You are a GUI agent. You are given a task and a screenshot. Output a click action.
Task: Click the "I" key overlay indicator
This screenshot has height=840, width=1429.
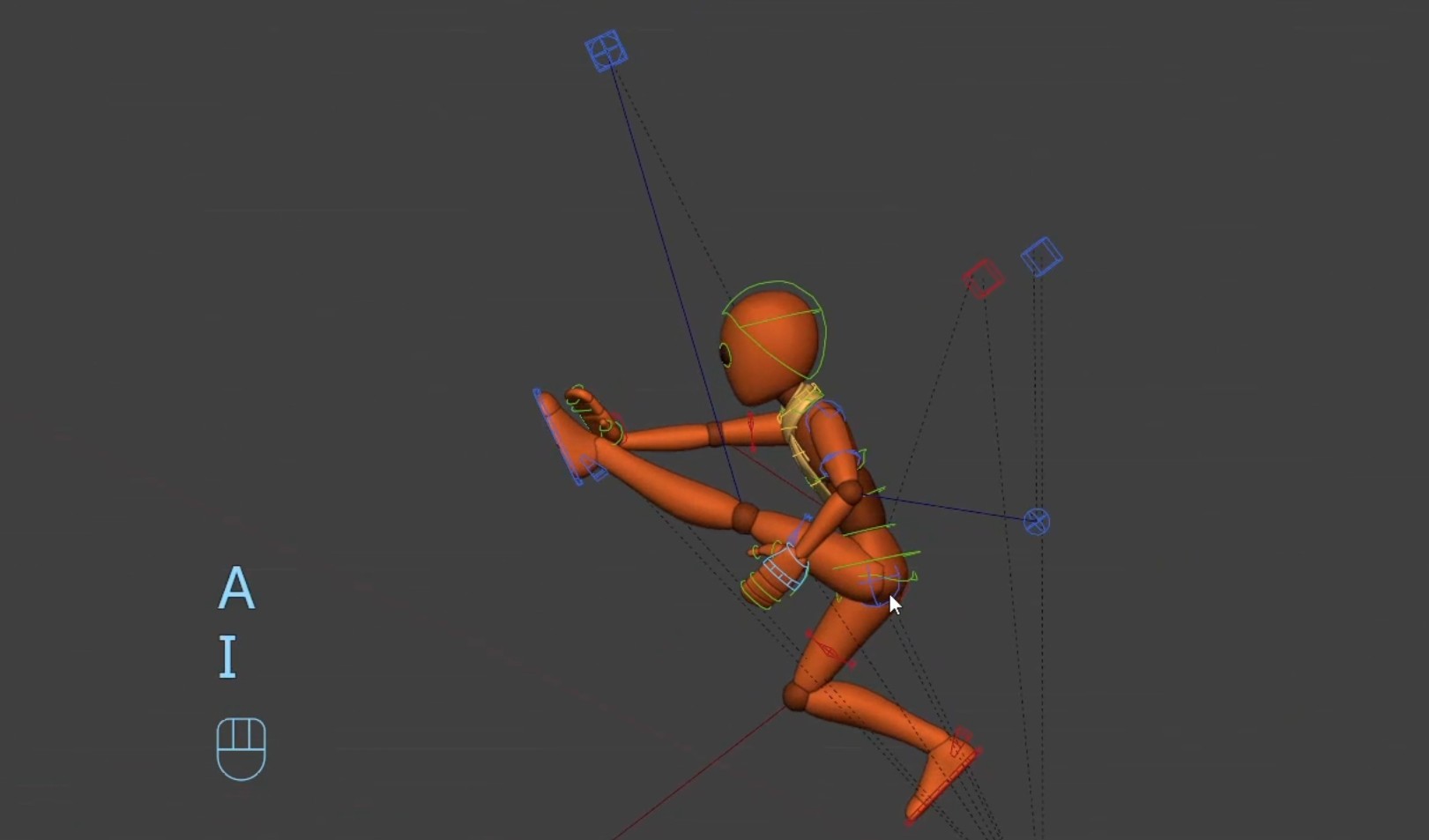tap(228, 658)
